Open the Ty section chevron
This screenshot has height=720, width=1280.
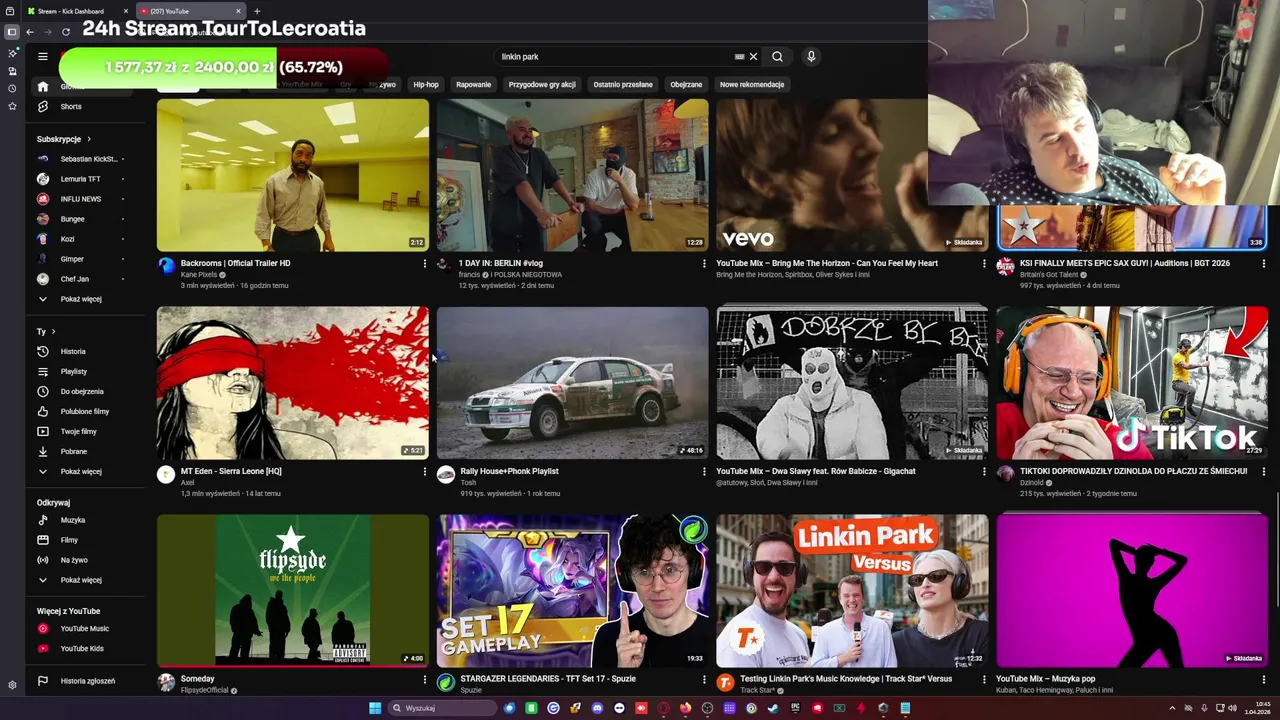[x=53, y=331]
